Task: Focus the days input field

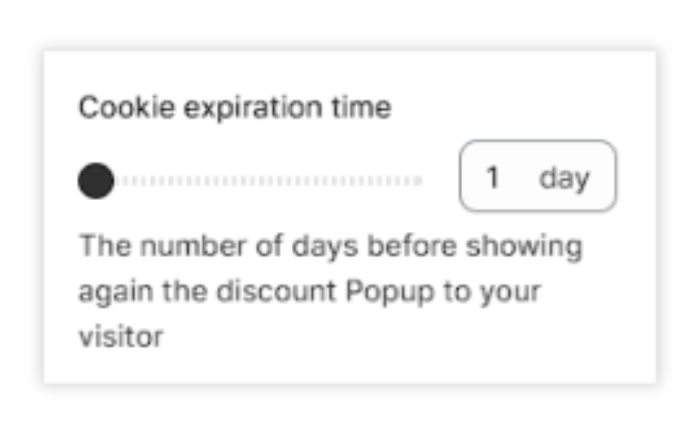Action: tap(537, 177)
